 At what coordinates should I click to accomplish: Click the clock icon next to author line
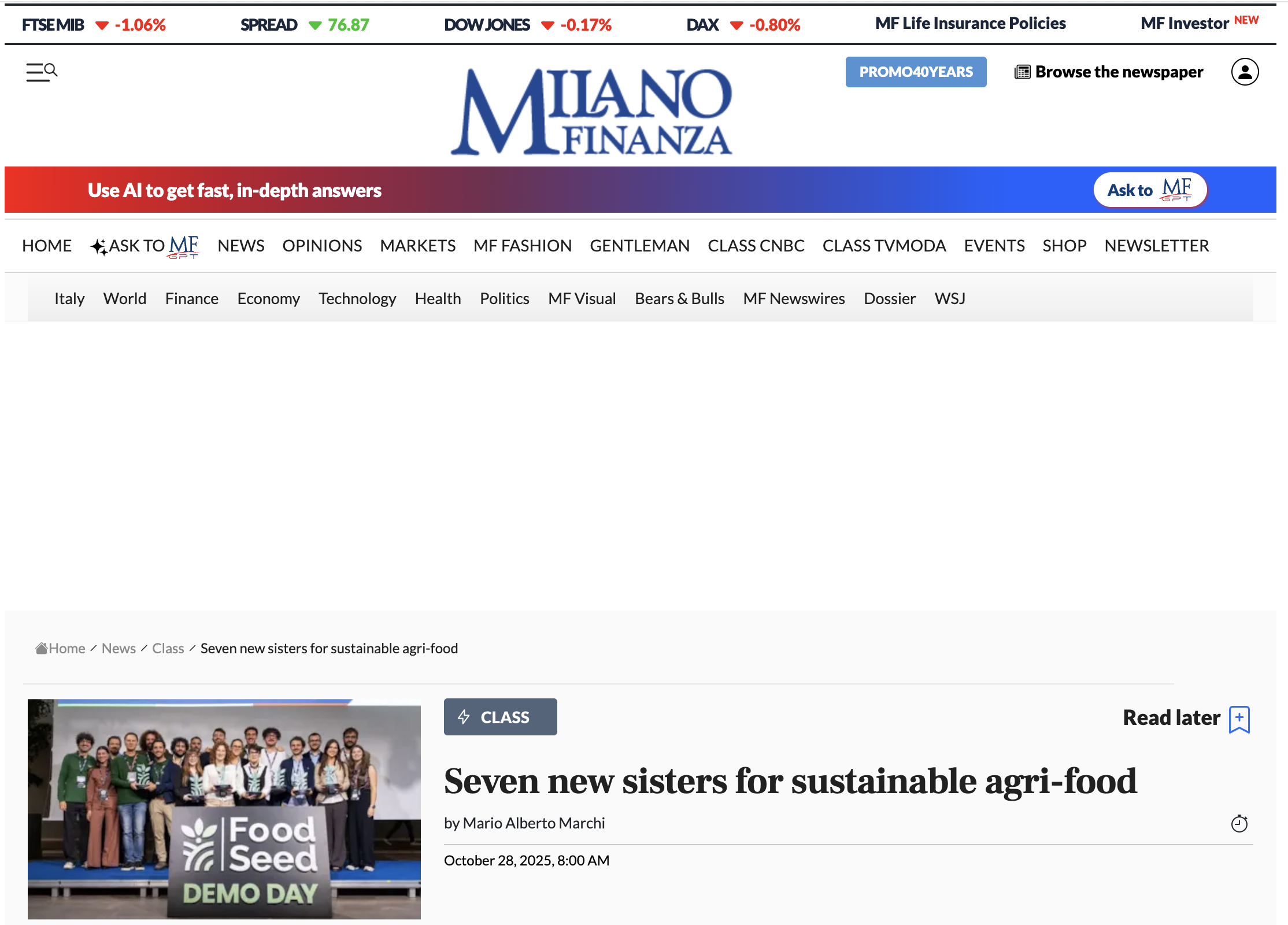tap(1239, 823)
